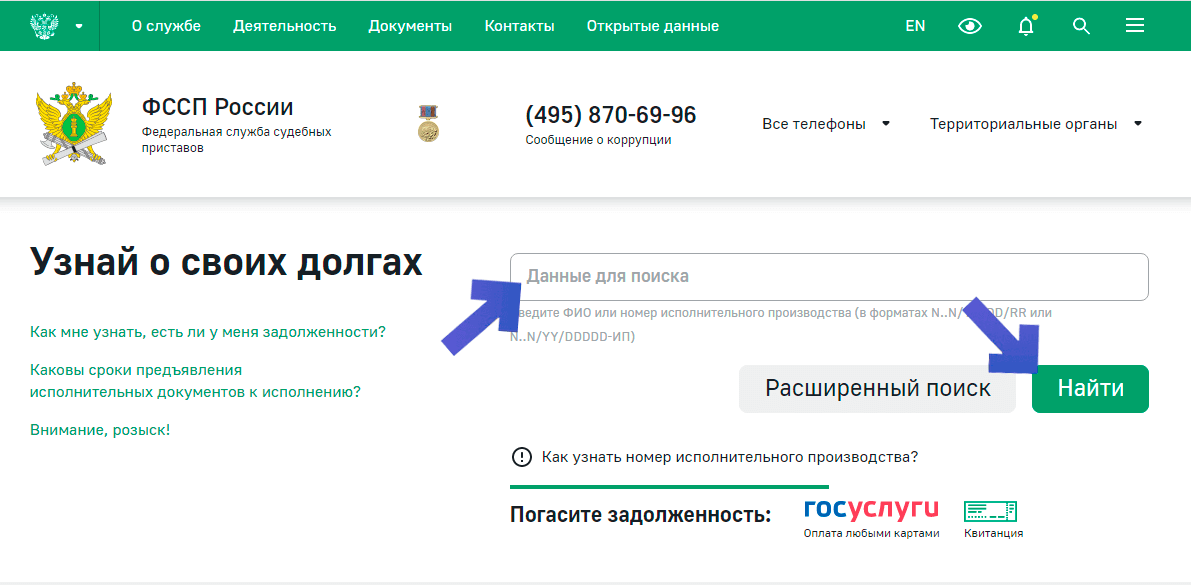This screenshot has width=1191, height=585.
Task: Open the hamburger menu icon
Action: coord(1135,26)
